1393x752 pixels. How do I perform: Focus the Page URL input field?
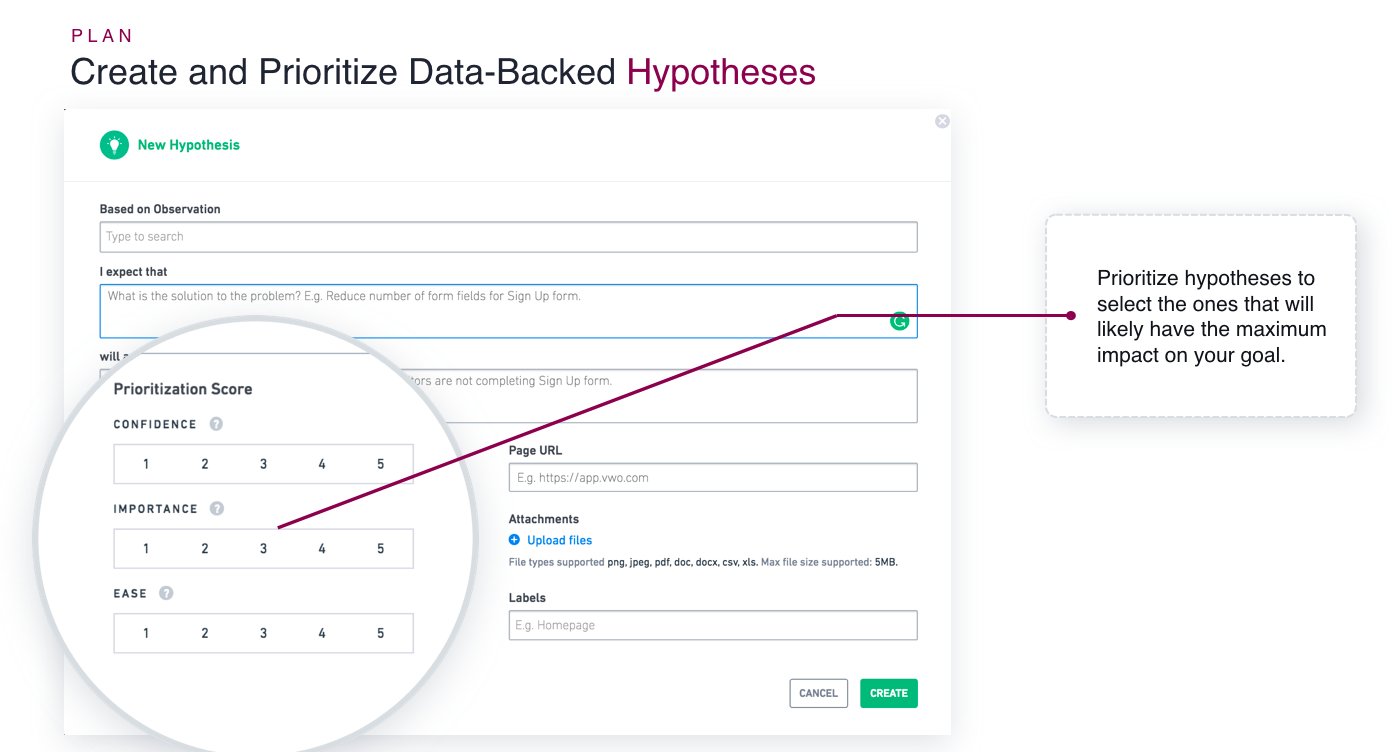click(x=713, y=477)
